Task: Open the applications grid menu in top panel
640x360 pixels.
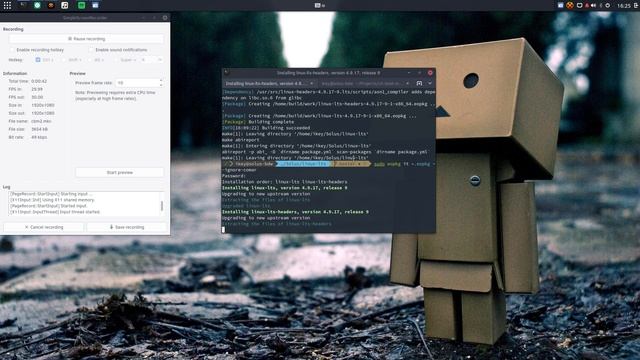Action: [x=7, y=5]
